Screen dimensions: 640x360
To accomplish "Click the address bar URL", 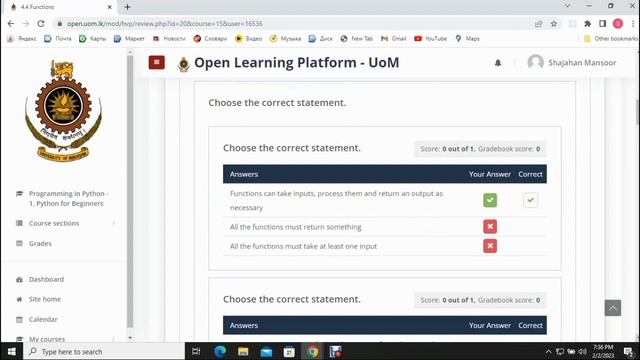I will tap(165, 24).
